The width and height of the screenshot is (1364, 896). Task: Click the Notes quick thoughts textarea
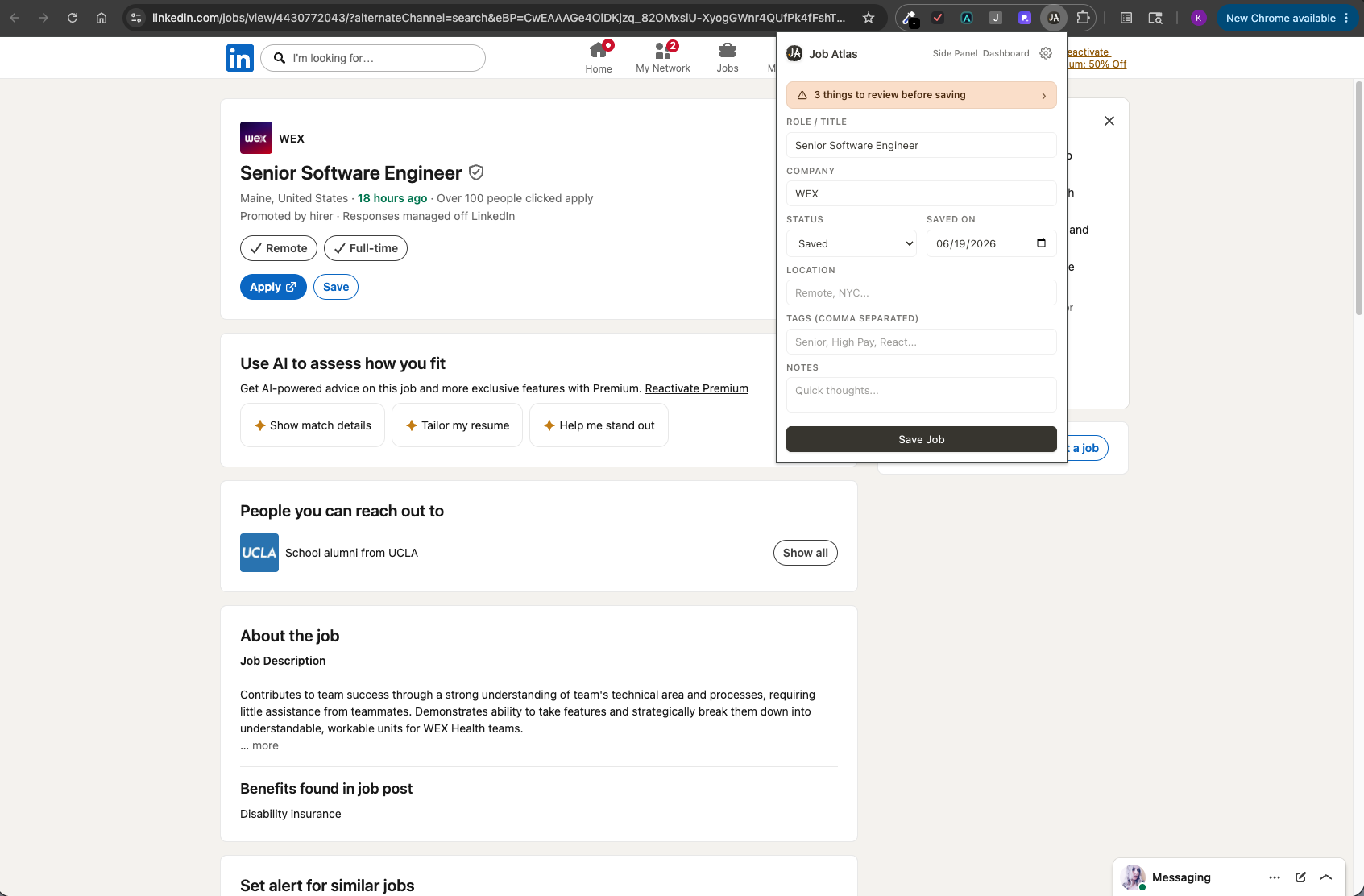(921, 395)
